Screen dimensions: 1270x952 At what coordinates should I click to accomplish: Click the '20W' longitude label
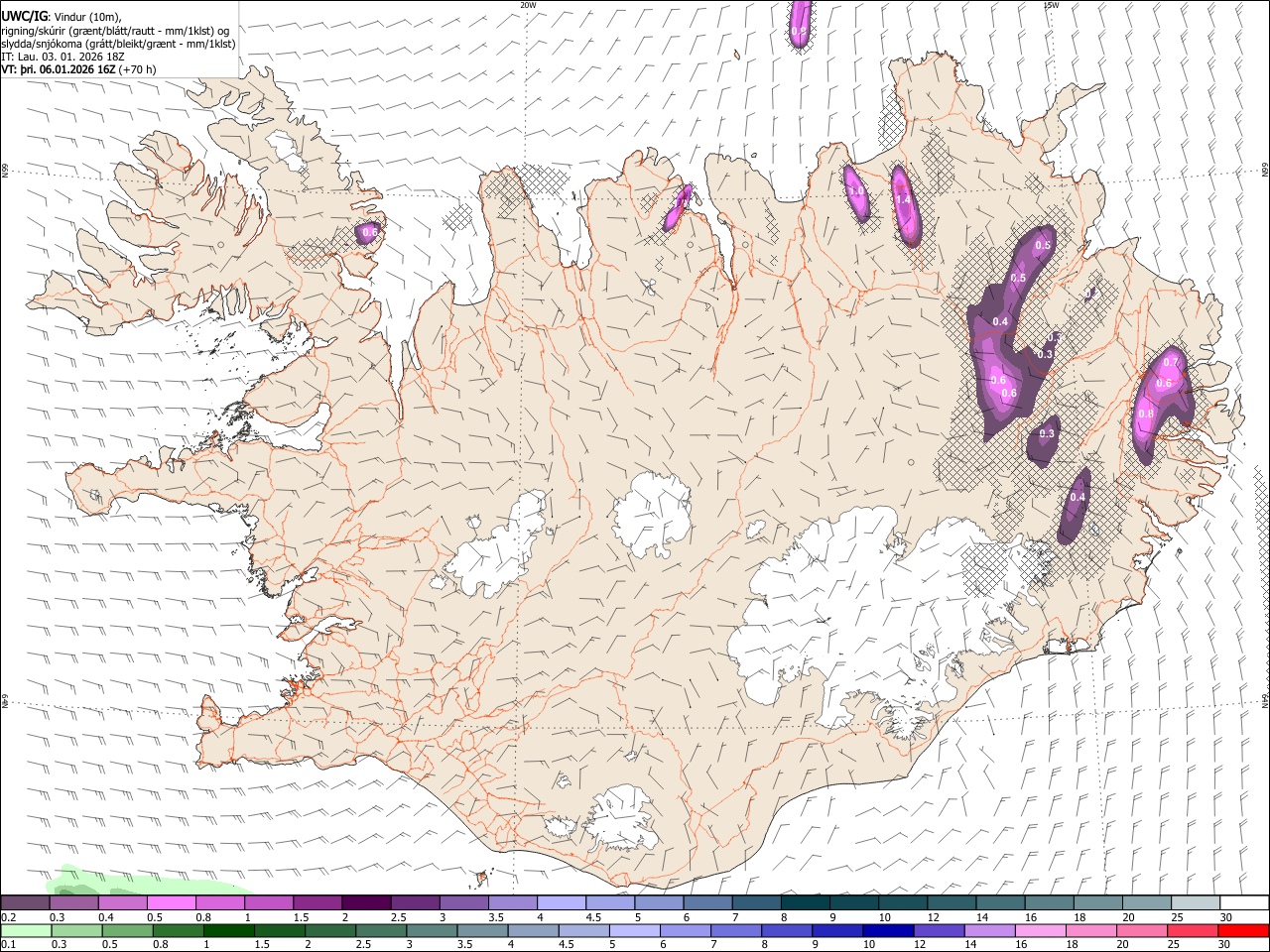tap(528, 4)
